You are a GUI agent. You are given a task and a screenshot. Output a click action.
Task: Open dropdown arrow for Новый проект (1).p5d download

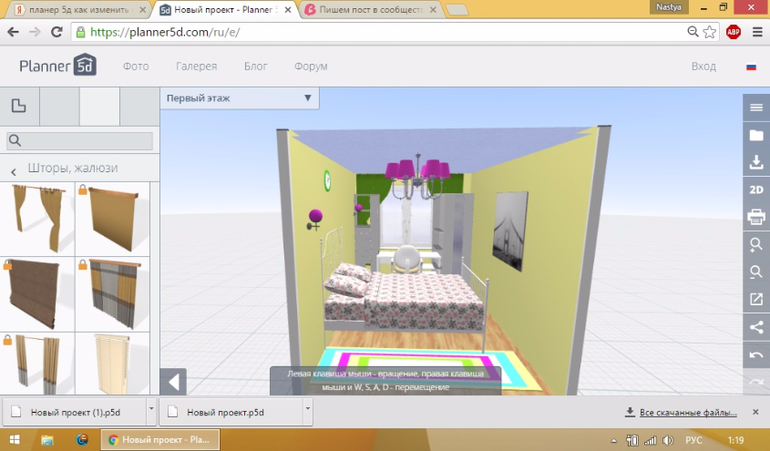pos(150,410)
